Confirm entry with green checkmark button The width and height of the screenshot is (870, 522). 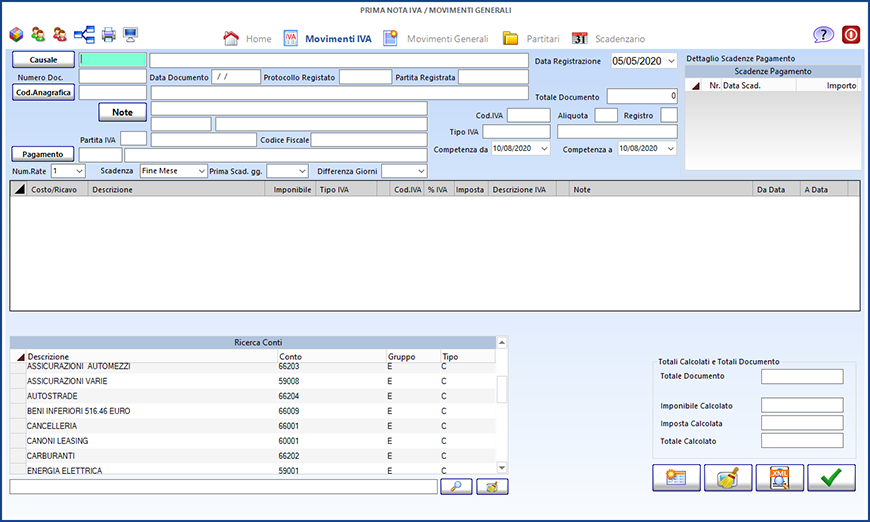coord(831,478)
